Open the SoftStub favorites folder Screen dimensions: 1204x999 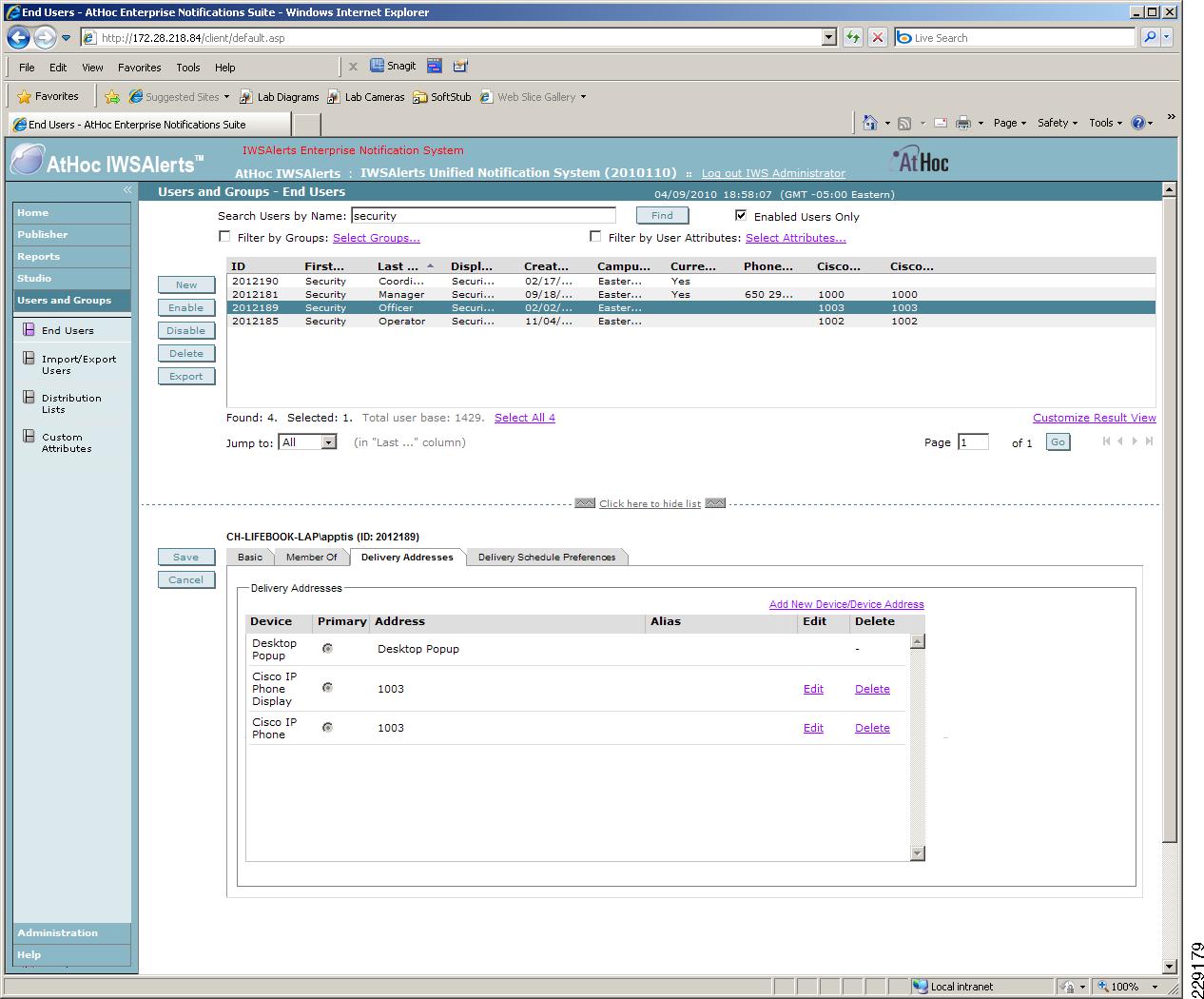click(x=442, y=97)
